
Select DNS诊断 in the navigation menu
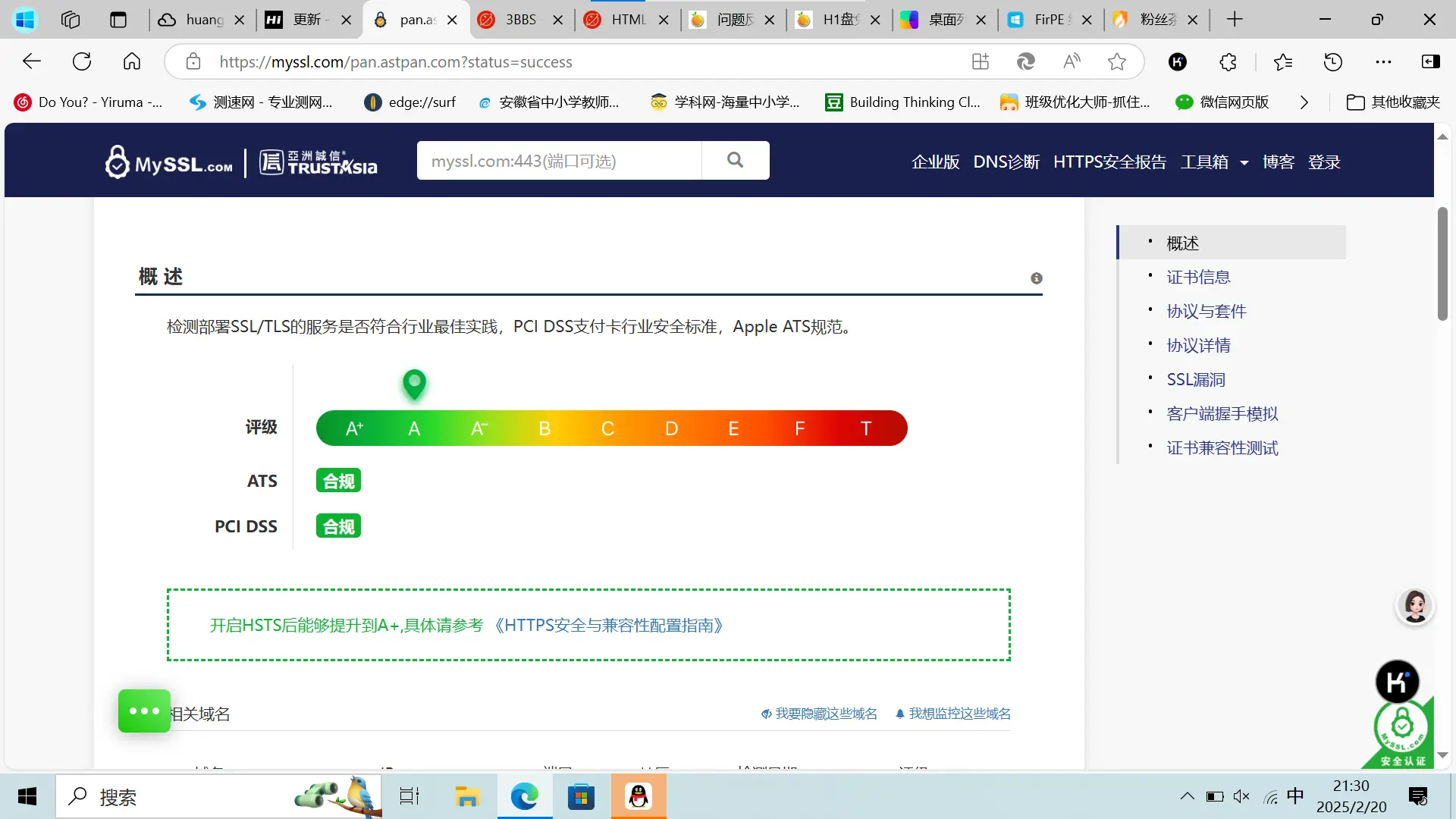point(1006,162)
